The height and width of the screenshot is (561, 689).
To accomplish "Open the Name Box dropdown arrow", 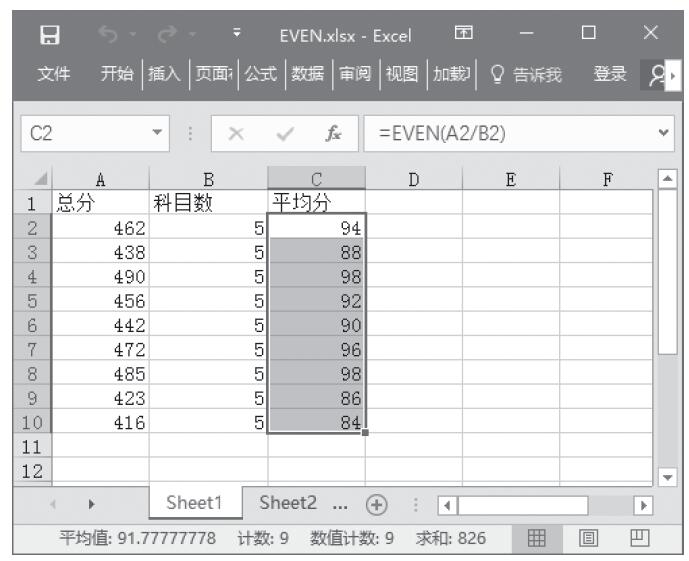I will (157, 133).
